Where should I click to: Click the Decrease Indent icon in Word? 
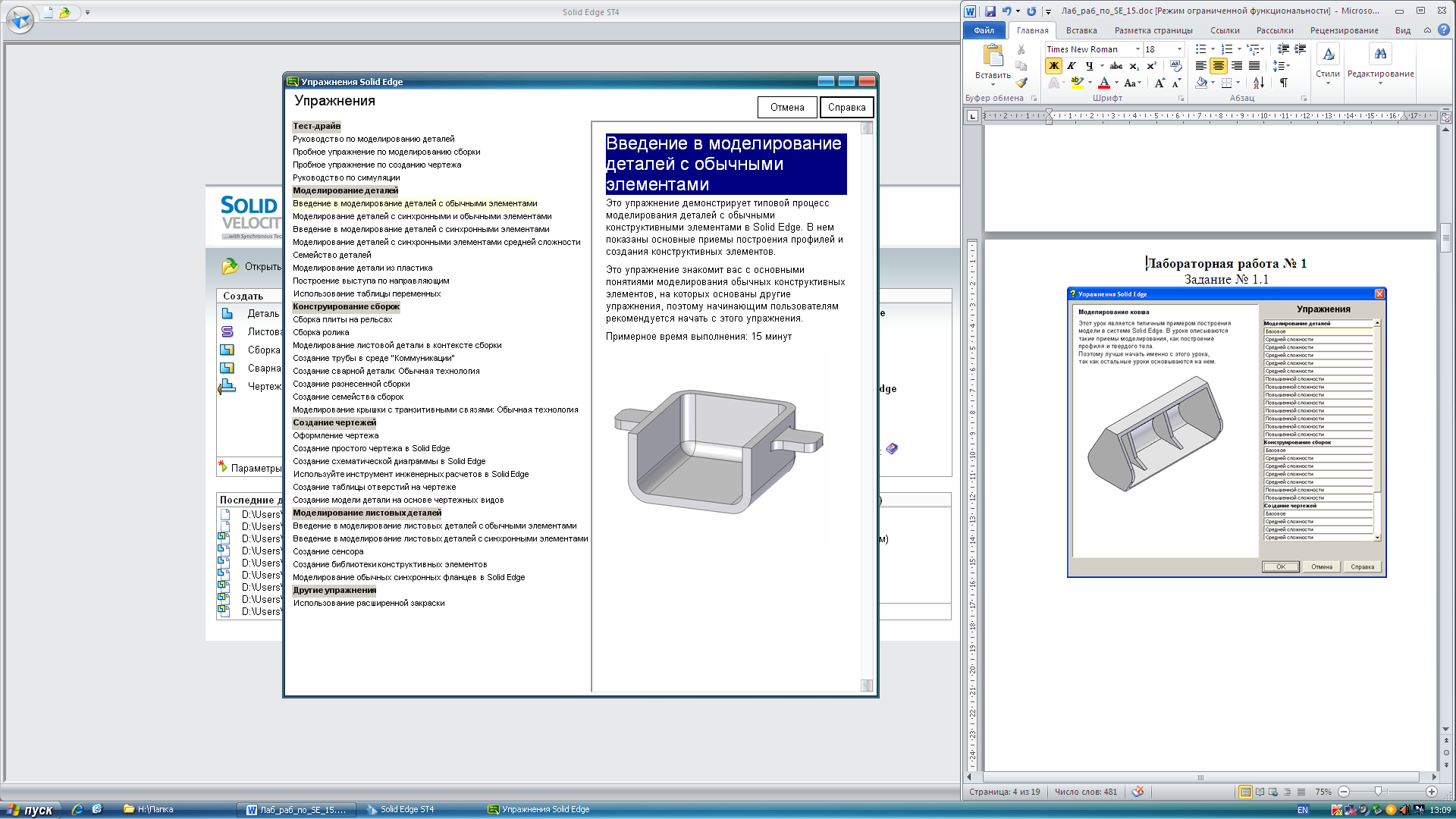tap(1283, 49)
